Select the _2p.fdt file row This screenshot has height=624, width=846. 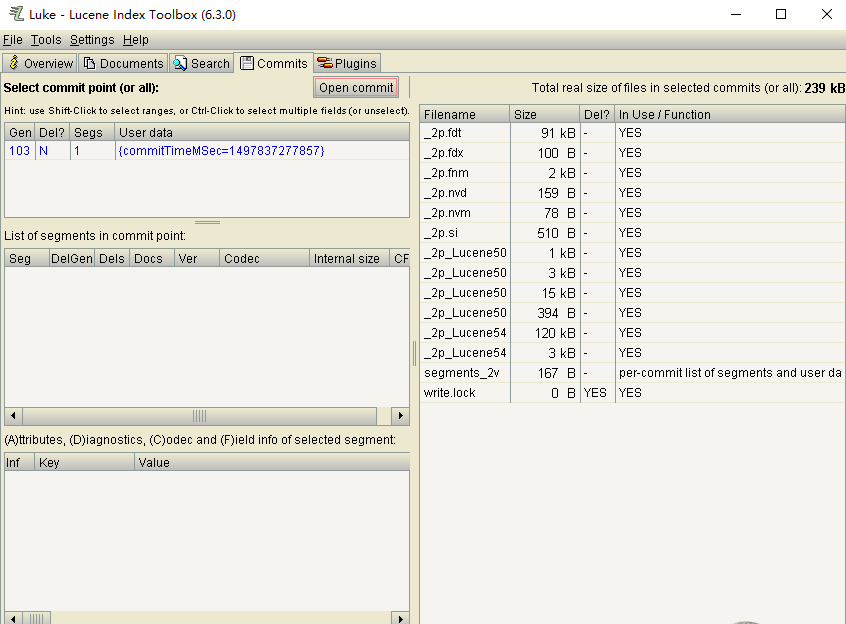pos(632,133)
